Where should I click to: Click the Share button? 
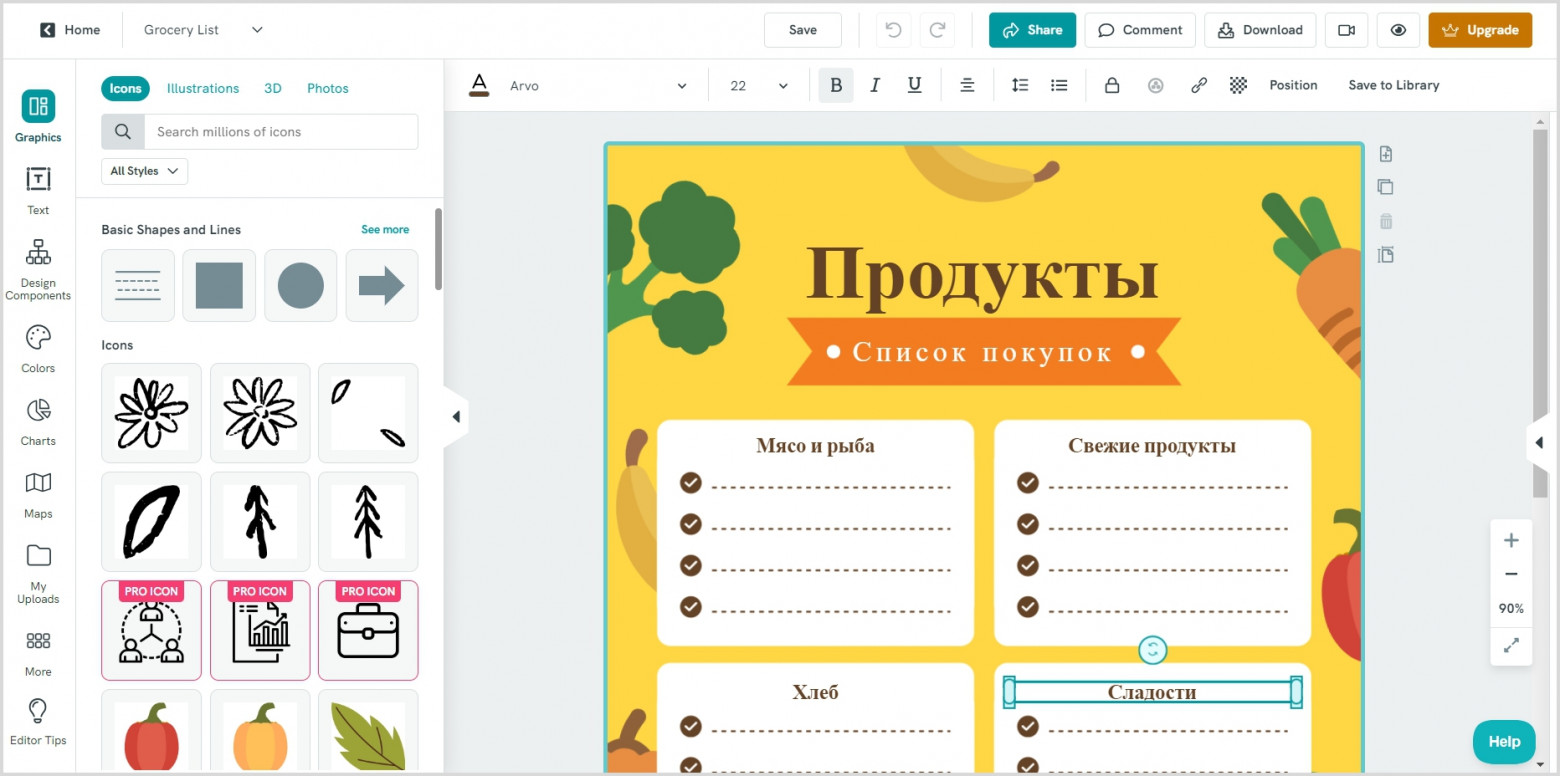tap(1032, 30)
